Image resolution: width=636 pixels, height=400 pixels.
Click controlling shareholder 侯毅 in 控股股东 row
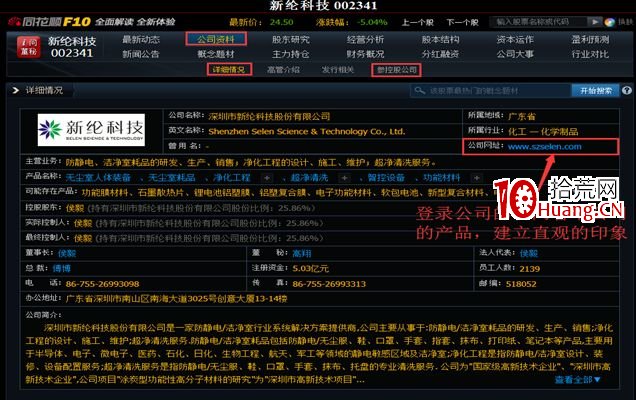(75, 208)
